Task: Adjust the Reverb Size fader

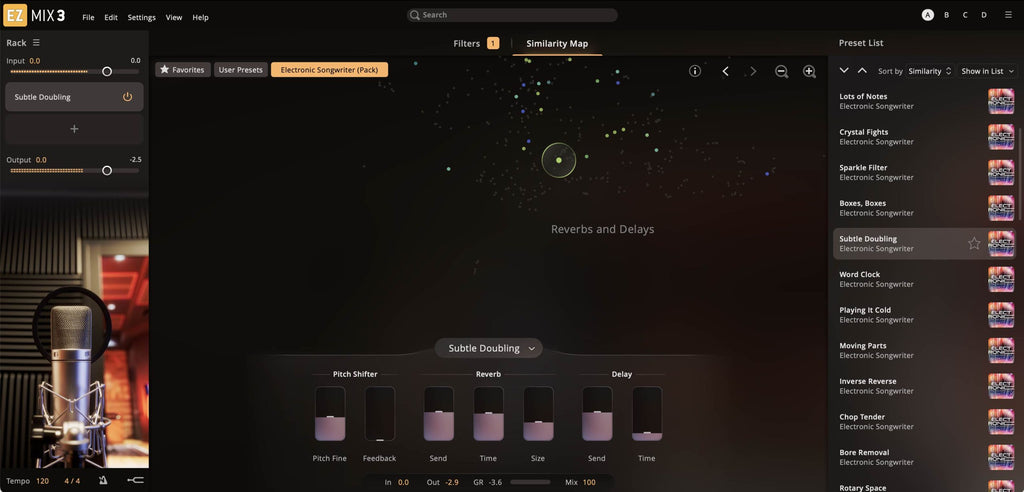Action: (537, 414)
